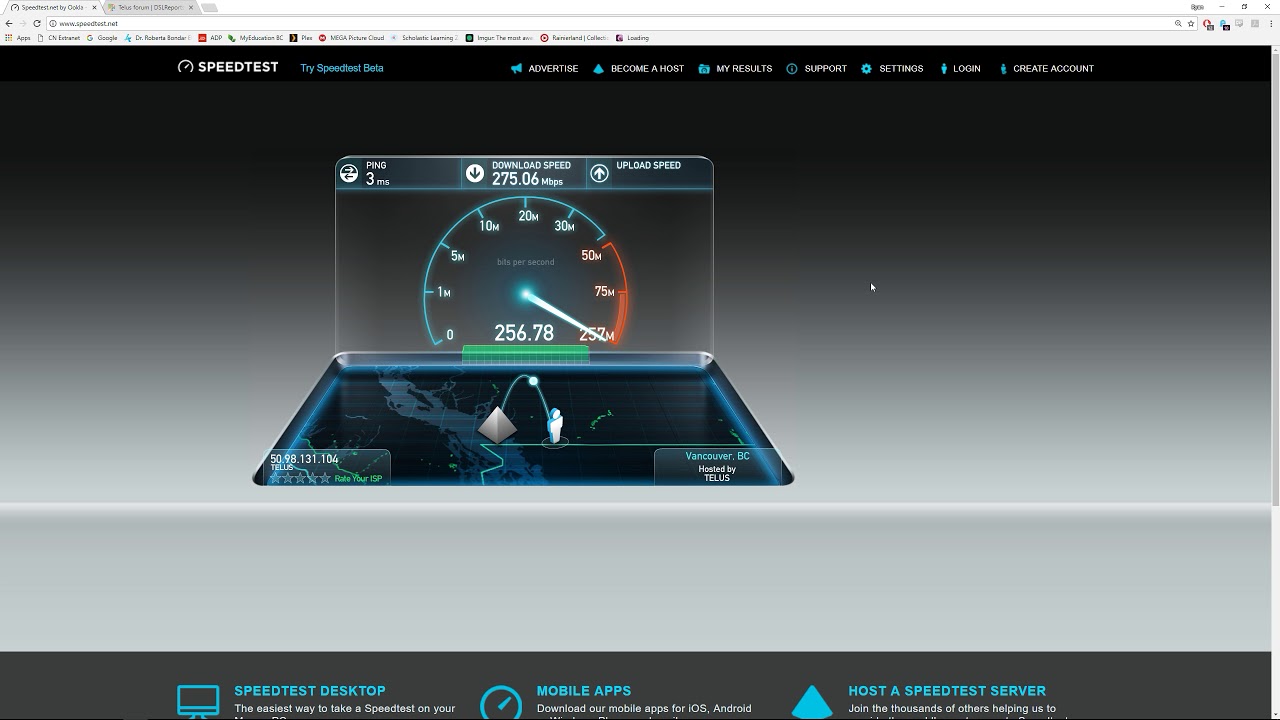The height and width of the screenshot is (720, 1280).
Task: Click the IP address 50.98.131.104
Action: point(304,459)
